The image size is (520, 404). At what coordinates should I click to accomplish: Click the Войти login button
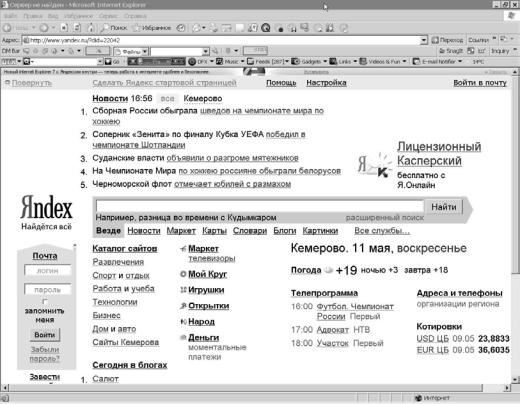45,335
